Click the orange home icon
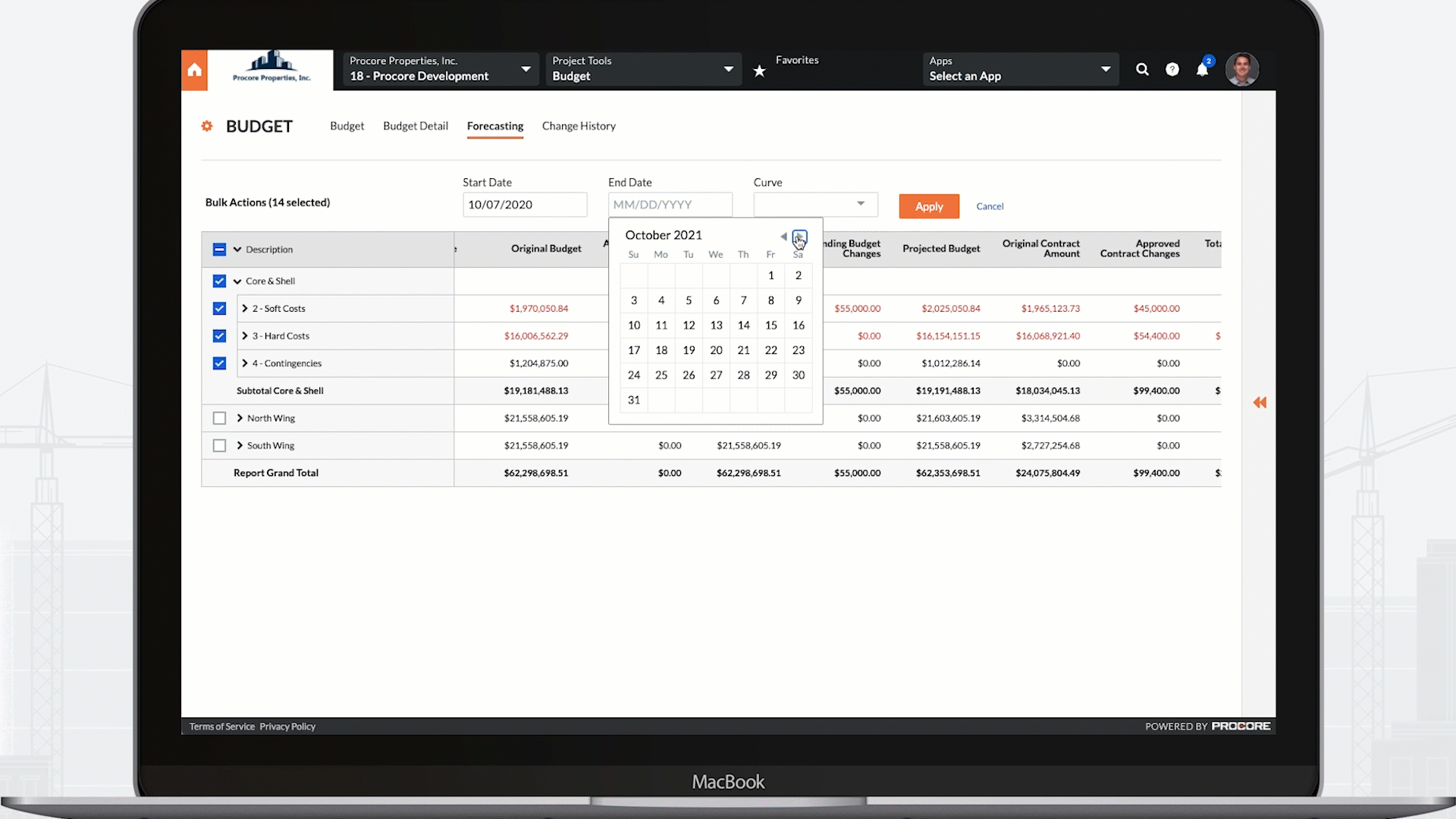The width and height of the screenshot is (1456, 819). (194, 71)
